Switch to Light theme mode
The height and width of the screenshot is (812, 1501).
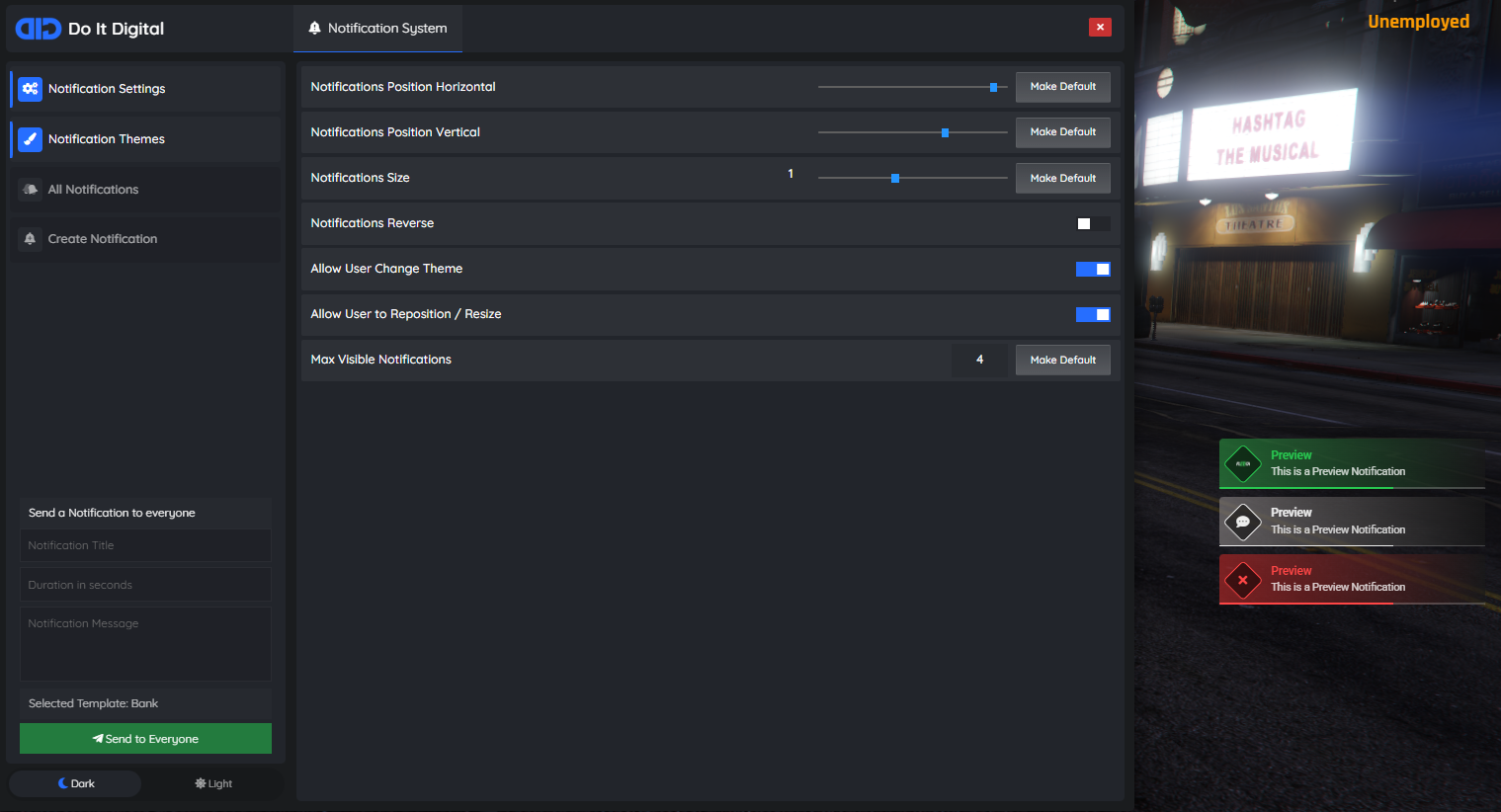click(x=213, y=782)
